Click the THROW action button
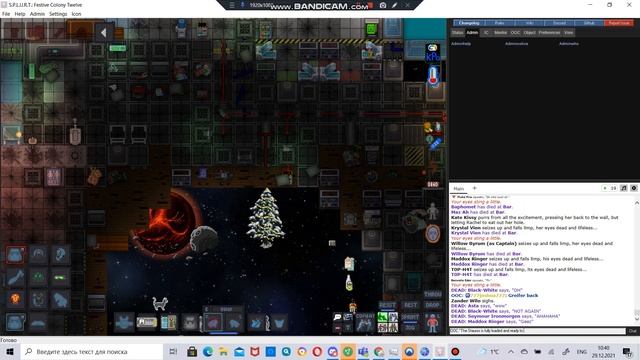 tap(433, 294)
